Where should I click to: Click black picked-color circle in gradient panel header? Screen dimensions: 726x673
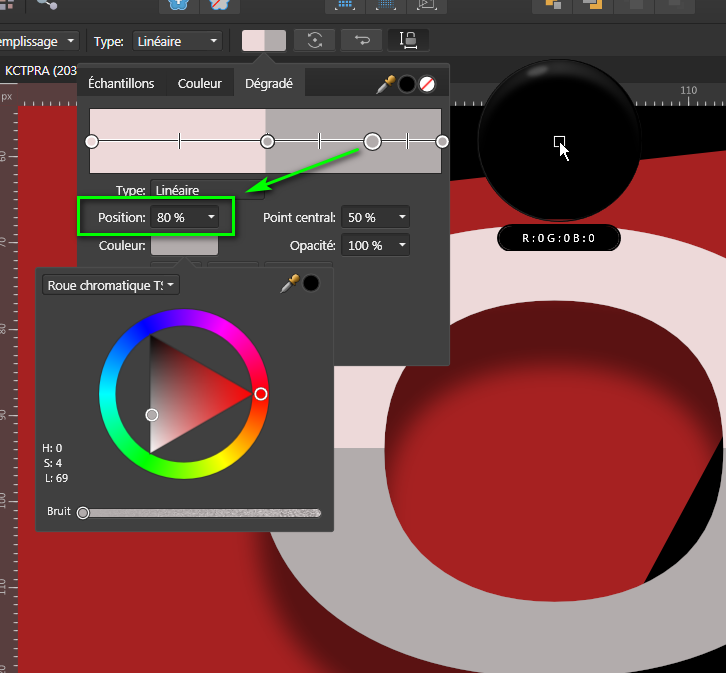(x=407, y=85)
